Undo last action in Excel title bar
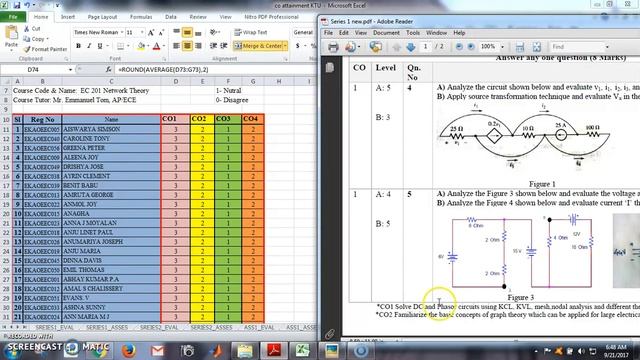The width and height of the screenshot is (640, 360). 27,5
